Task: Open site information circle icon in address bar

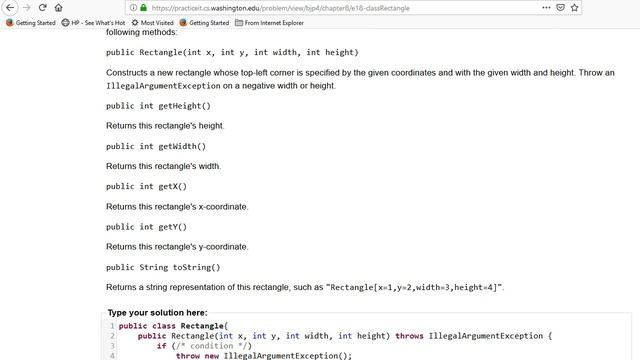Action: (133, 8)
